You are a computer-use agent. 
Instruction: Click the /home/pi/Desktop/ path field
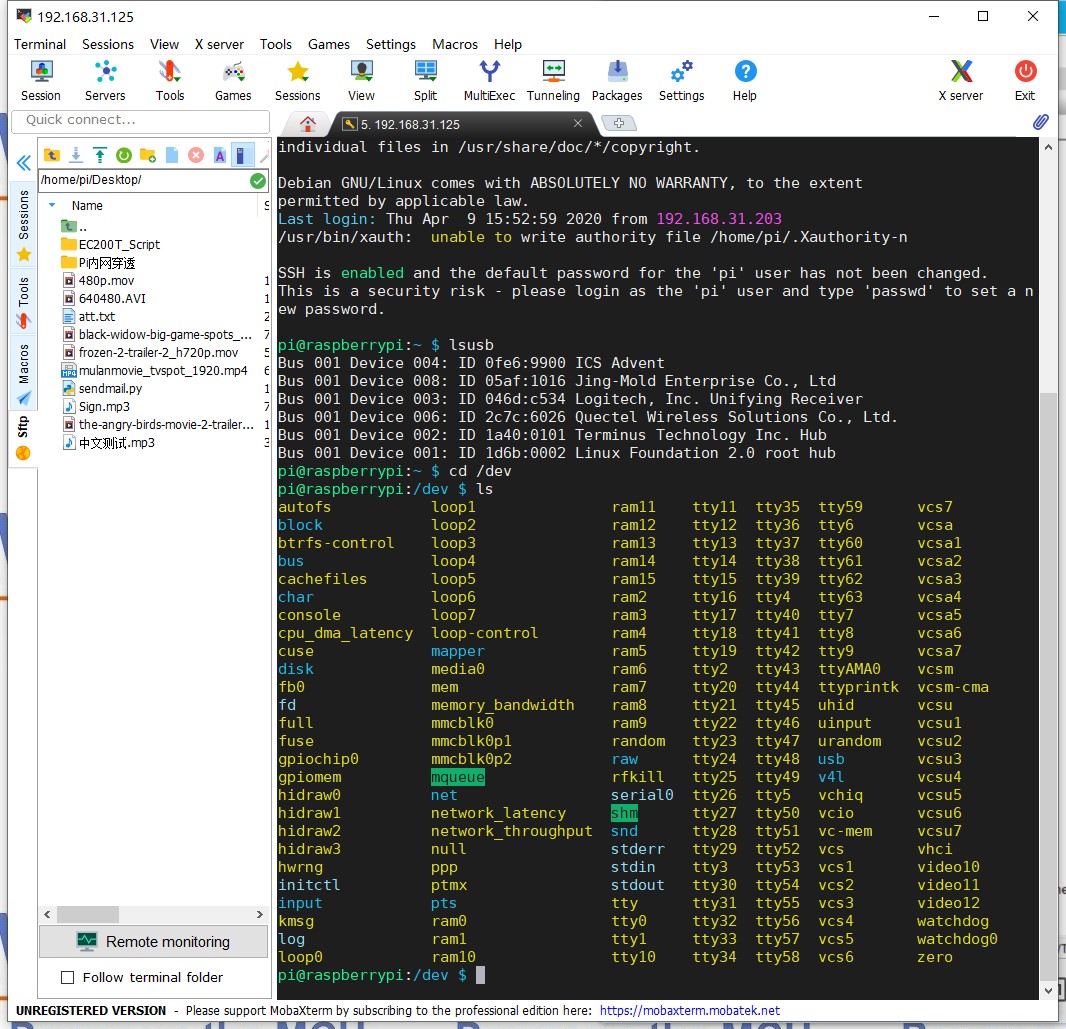click(143, 180)
